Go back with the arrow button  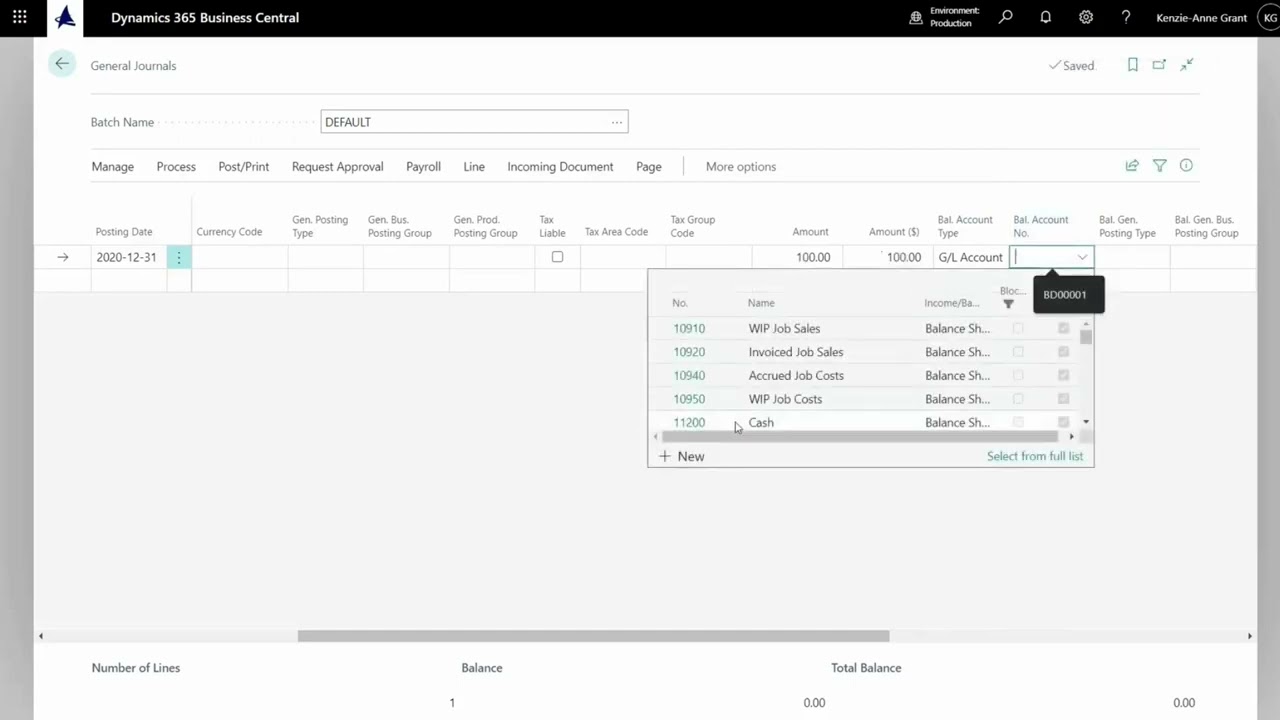[x=62, y=64]
